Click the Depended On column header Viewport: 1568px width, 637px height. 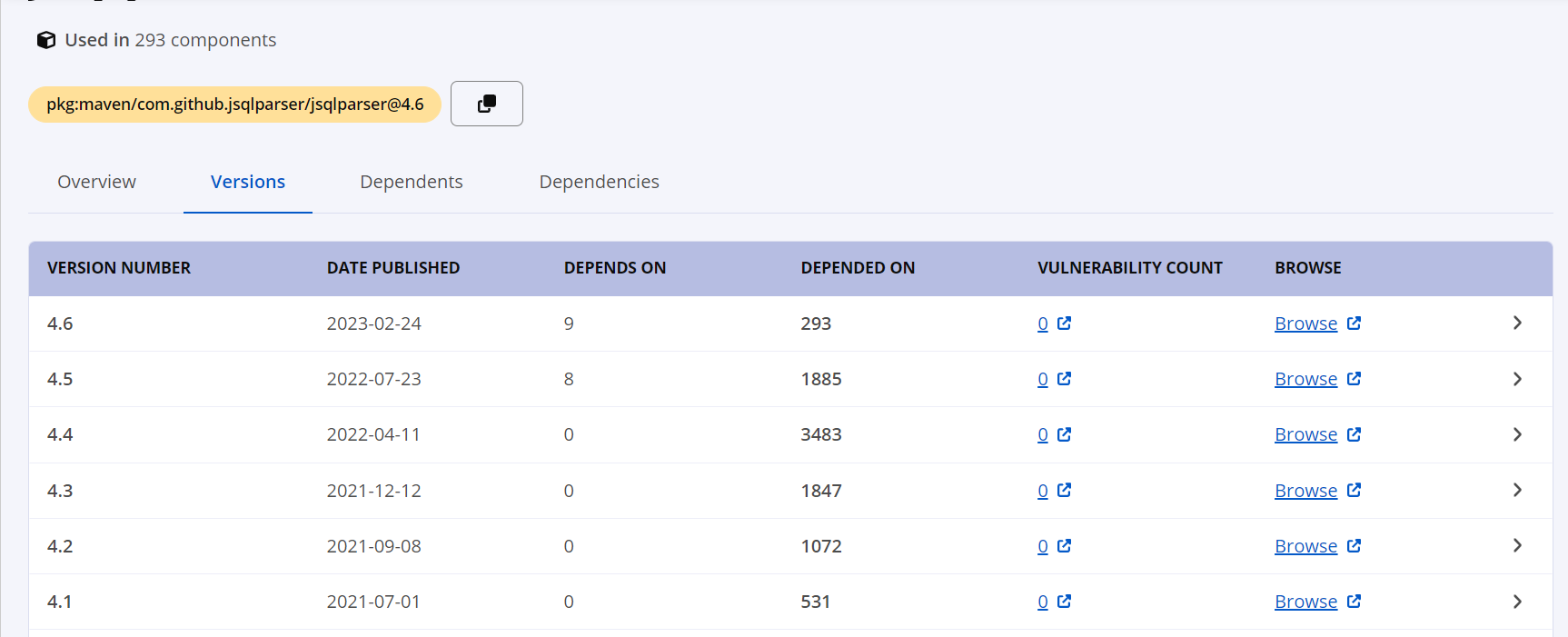coord(858,268)
